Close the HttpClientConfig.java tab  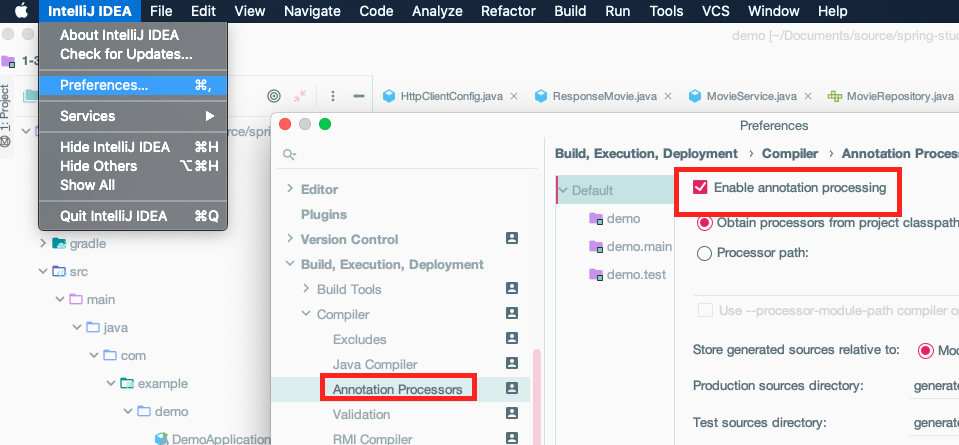(514, 96)
